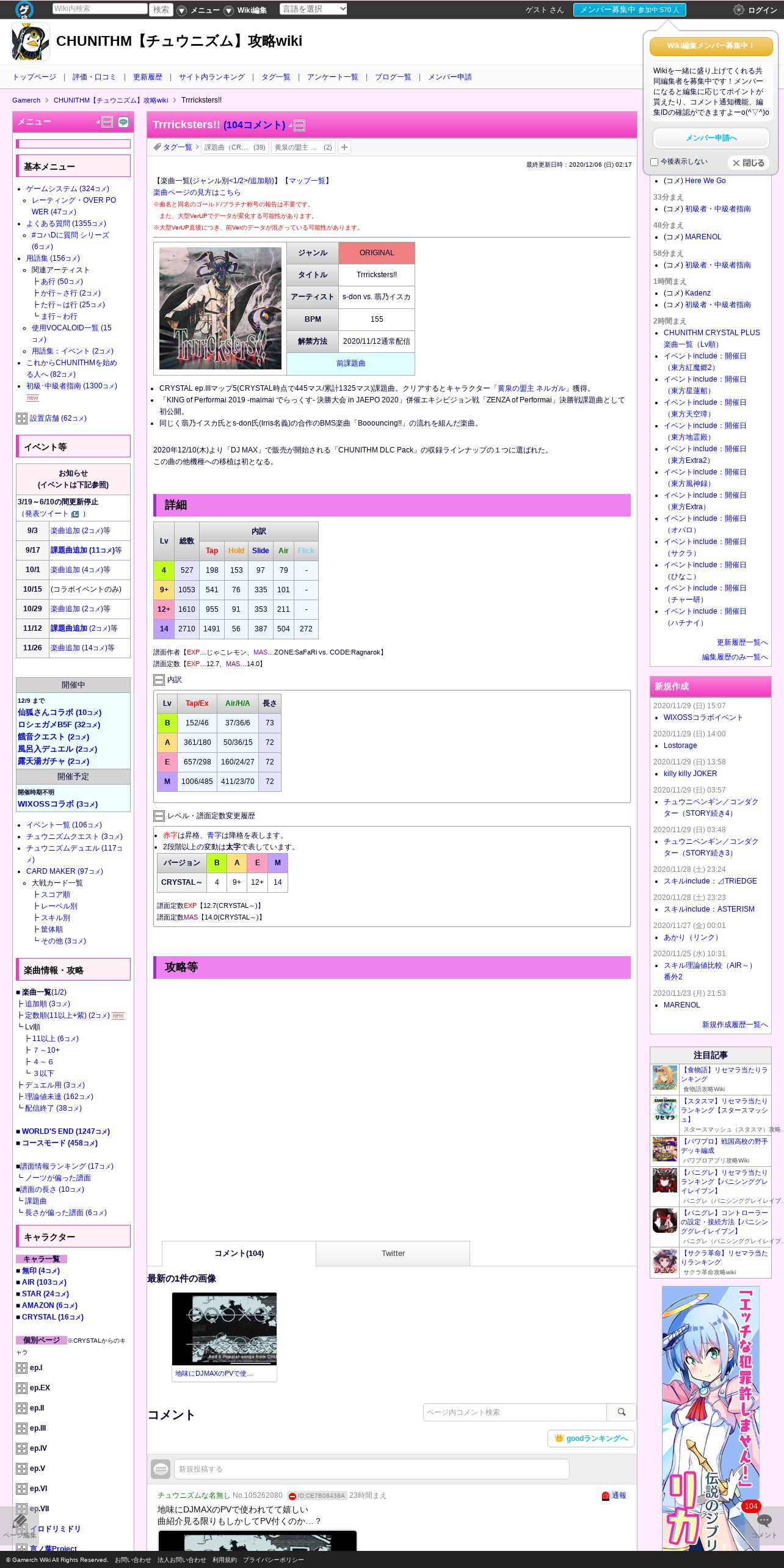Open the メニュー dropdown arrow
Viewport: 784px width, 1568px height.
click(x=182, y=10)
